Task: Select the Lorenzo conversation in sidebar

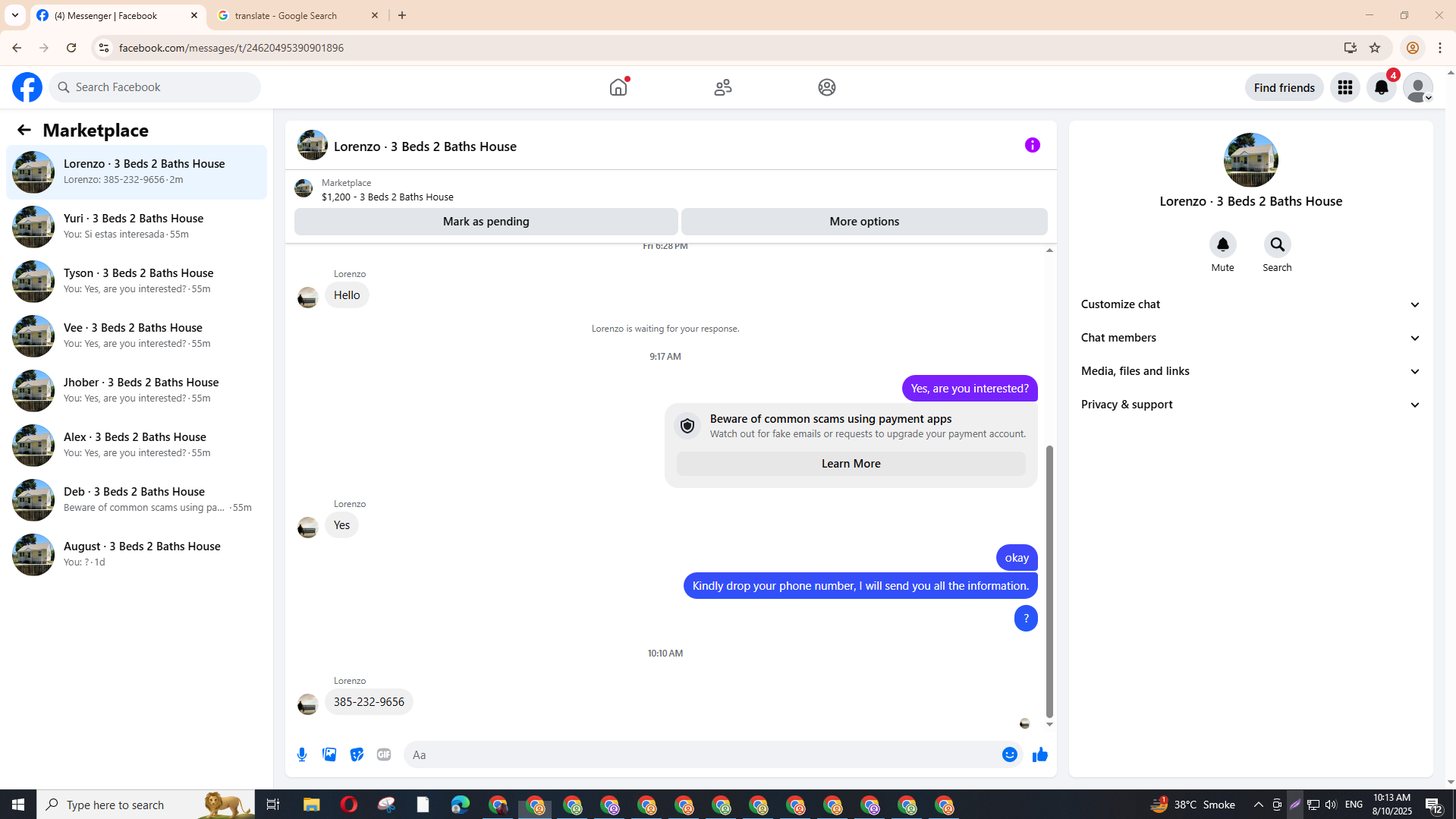Action: pos(137,172)
